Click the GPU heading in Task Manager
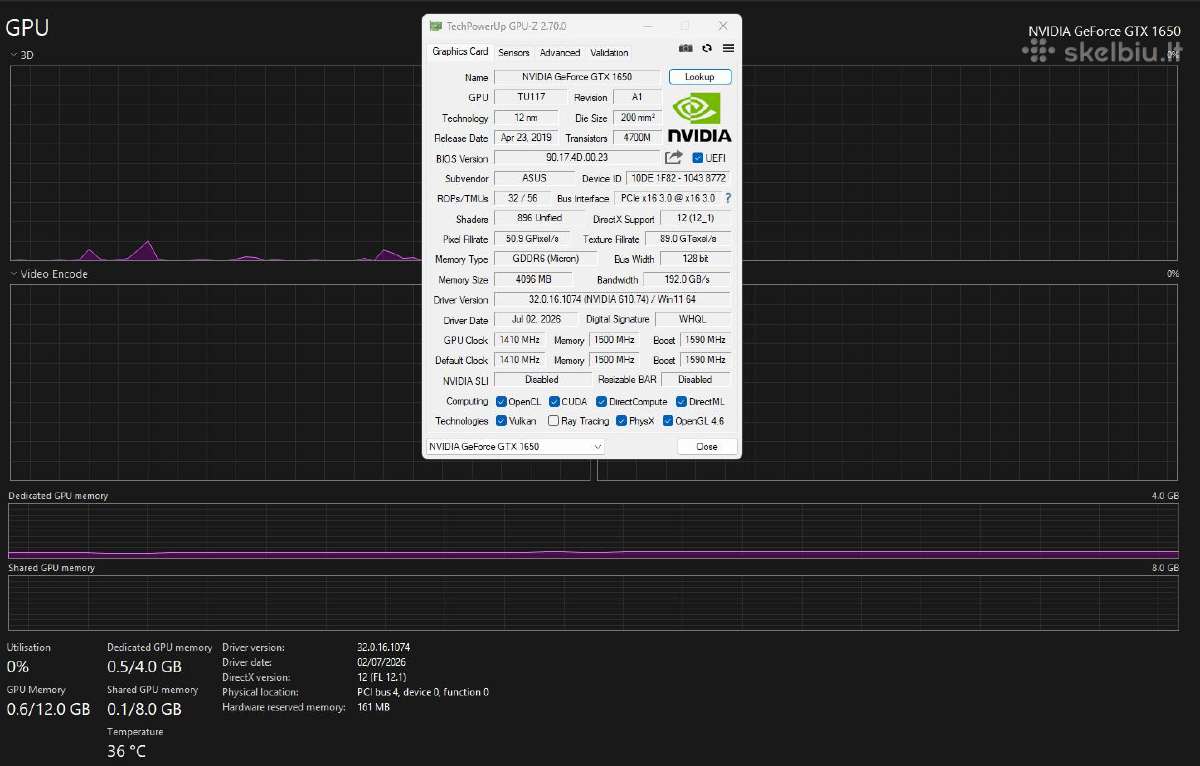This screenshot has height=766, width=1200. click(27, 28)
